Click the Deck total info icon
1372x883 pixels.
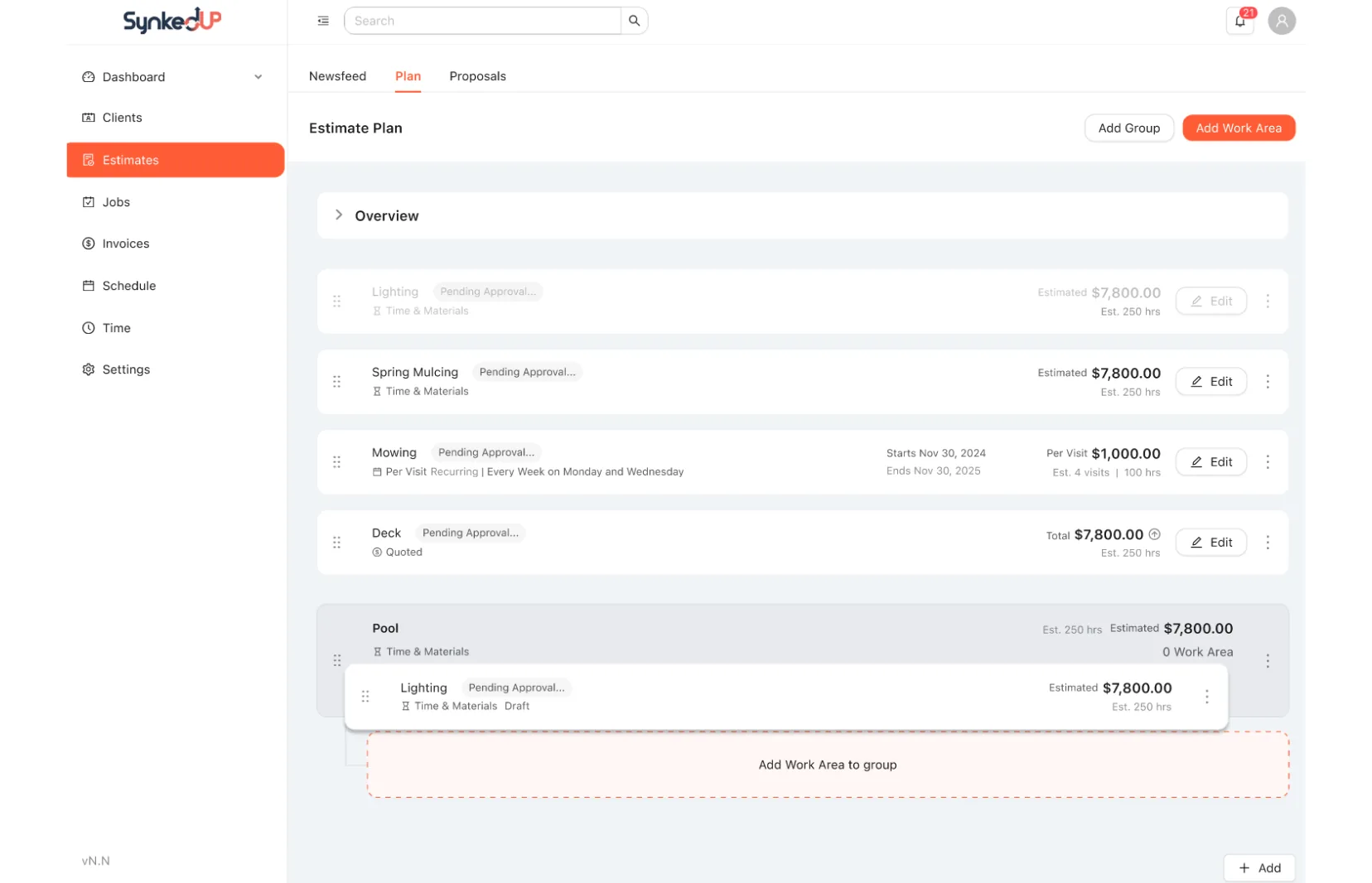point(1155,534)
